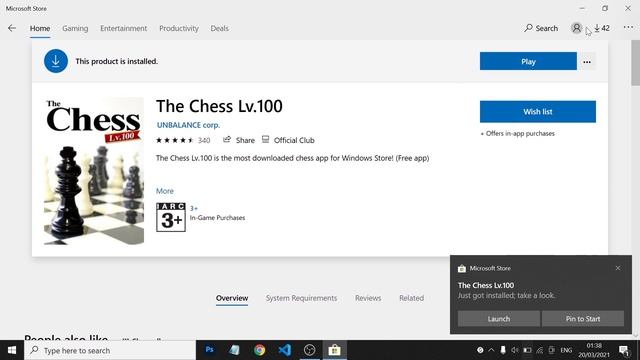Go to the Productivity tab
The height and width of the screenshot is (360, 640).
click(179, 28)
